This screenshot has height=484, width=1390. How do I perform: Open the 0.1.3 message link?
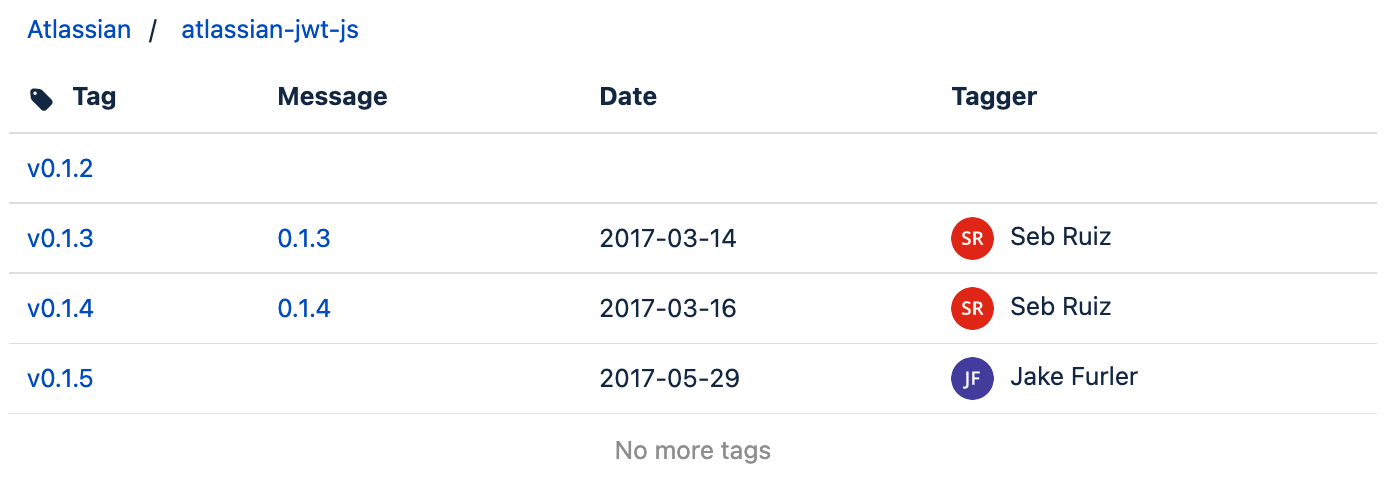(304, 238)
